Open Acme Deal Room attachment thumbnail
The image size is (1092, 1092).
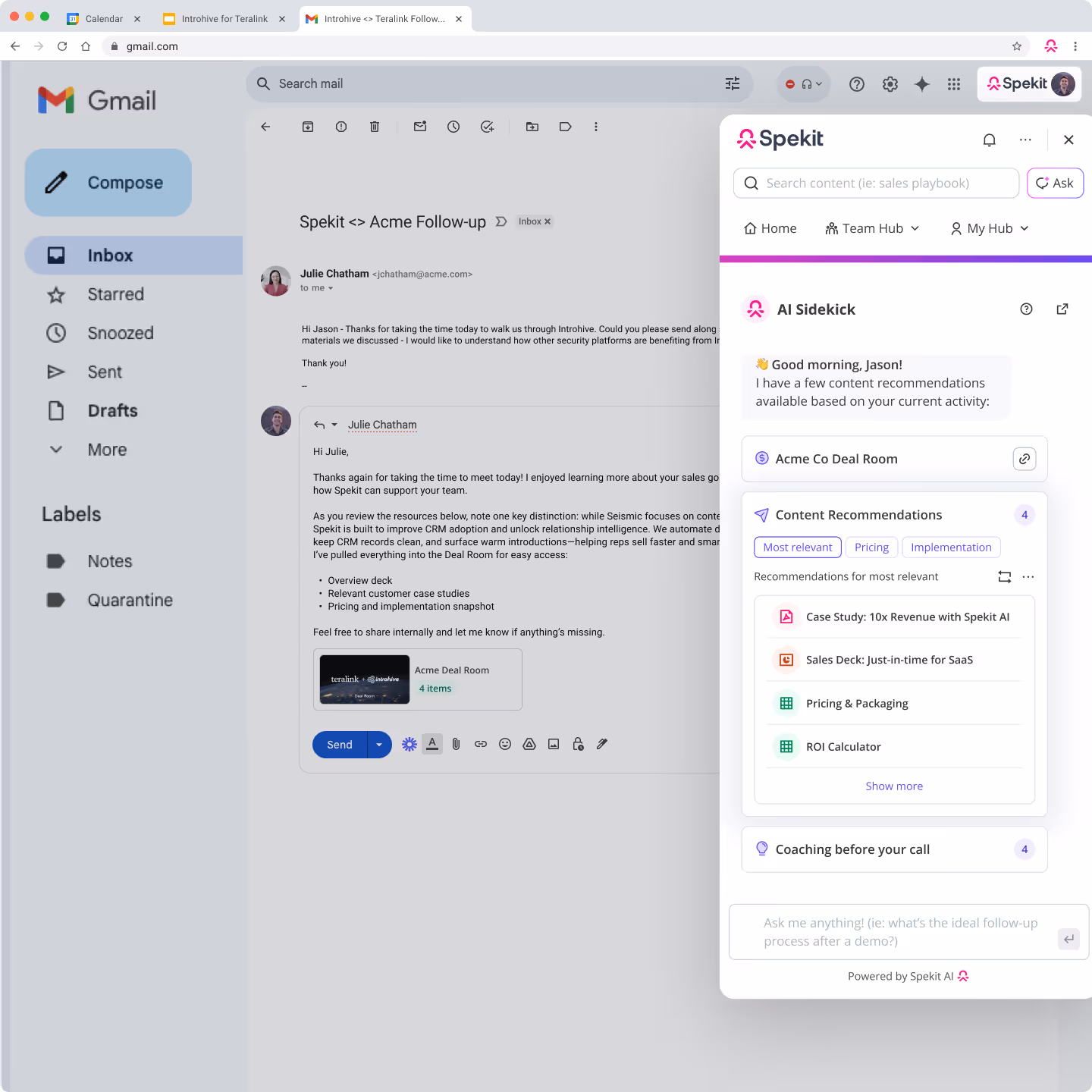365,679
